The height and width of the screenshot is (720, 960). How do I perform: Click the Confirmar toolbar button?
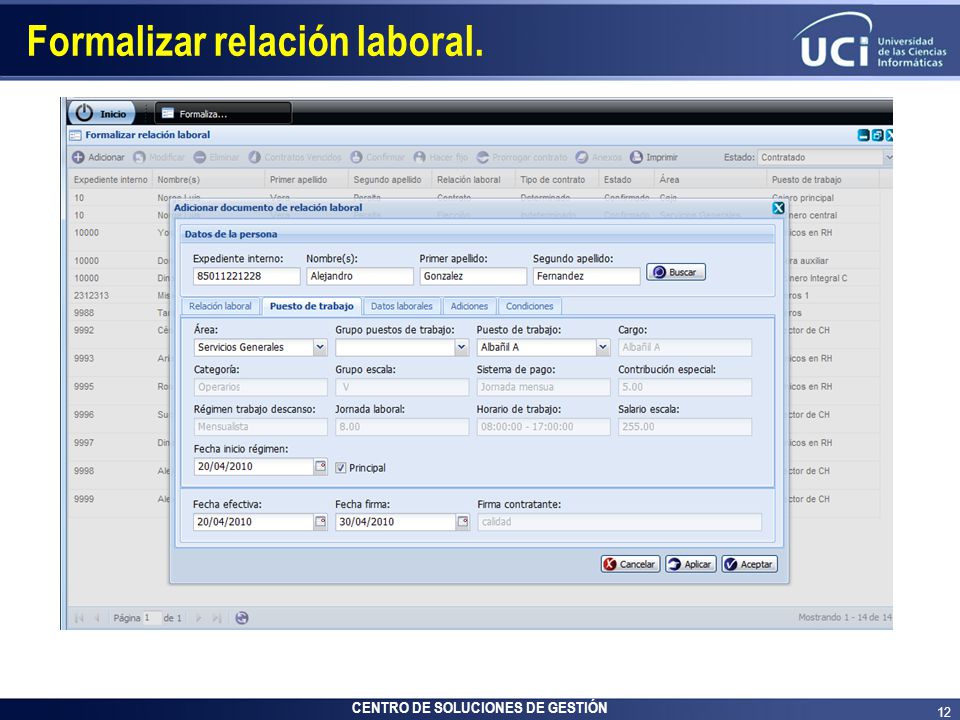[x=378, y=157]
